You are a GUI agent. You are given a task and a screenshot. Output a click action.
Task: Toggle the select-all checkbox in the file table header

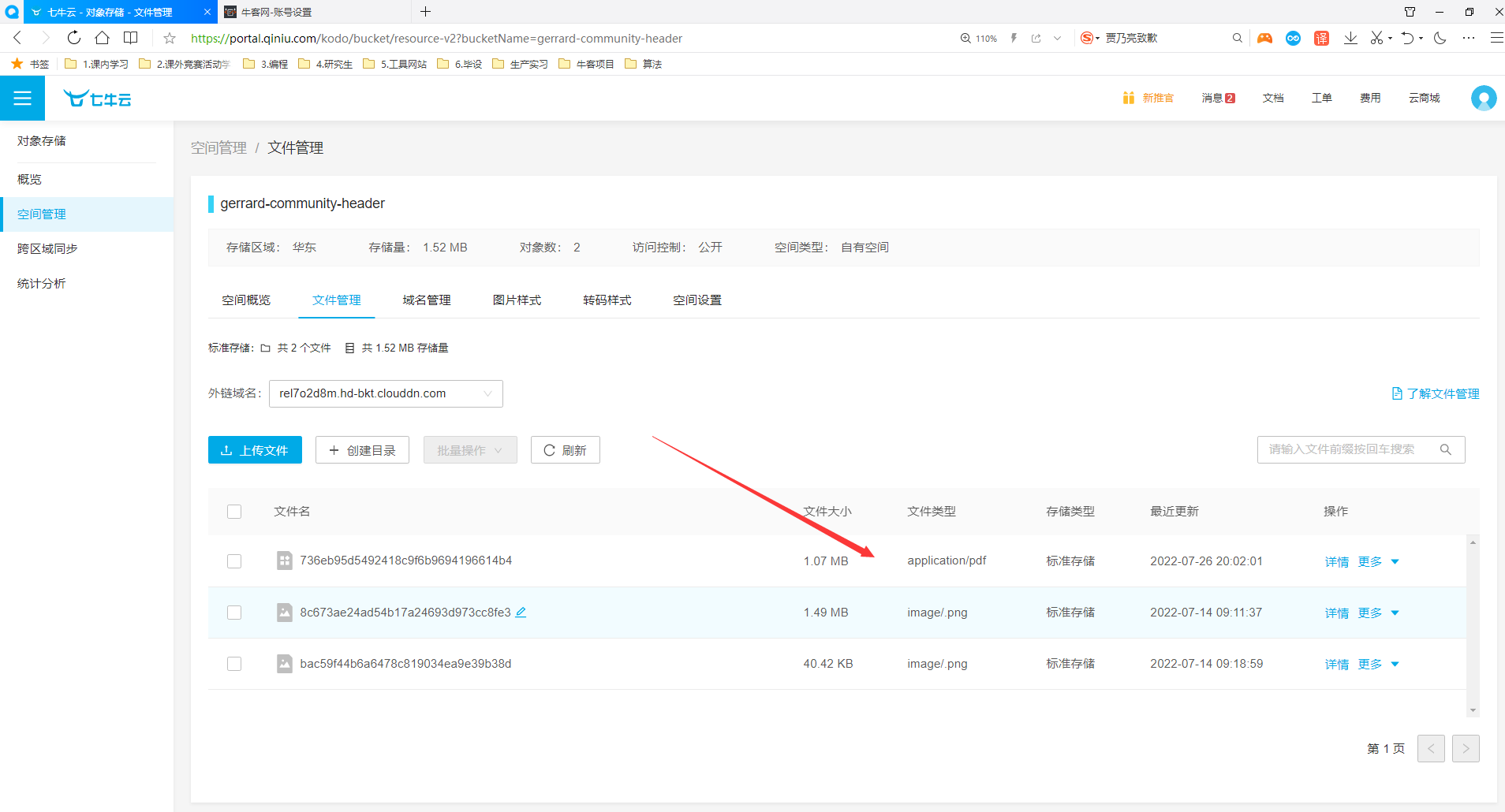click(234, 512)
